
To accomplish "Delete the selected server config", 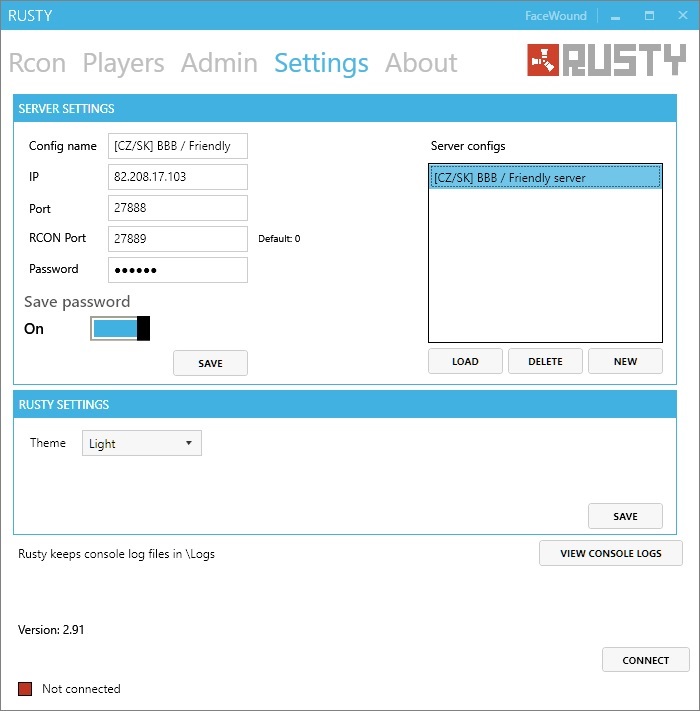I will click(545, 361).
